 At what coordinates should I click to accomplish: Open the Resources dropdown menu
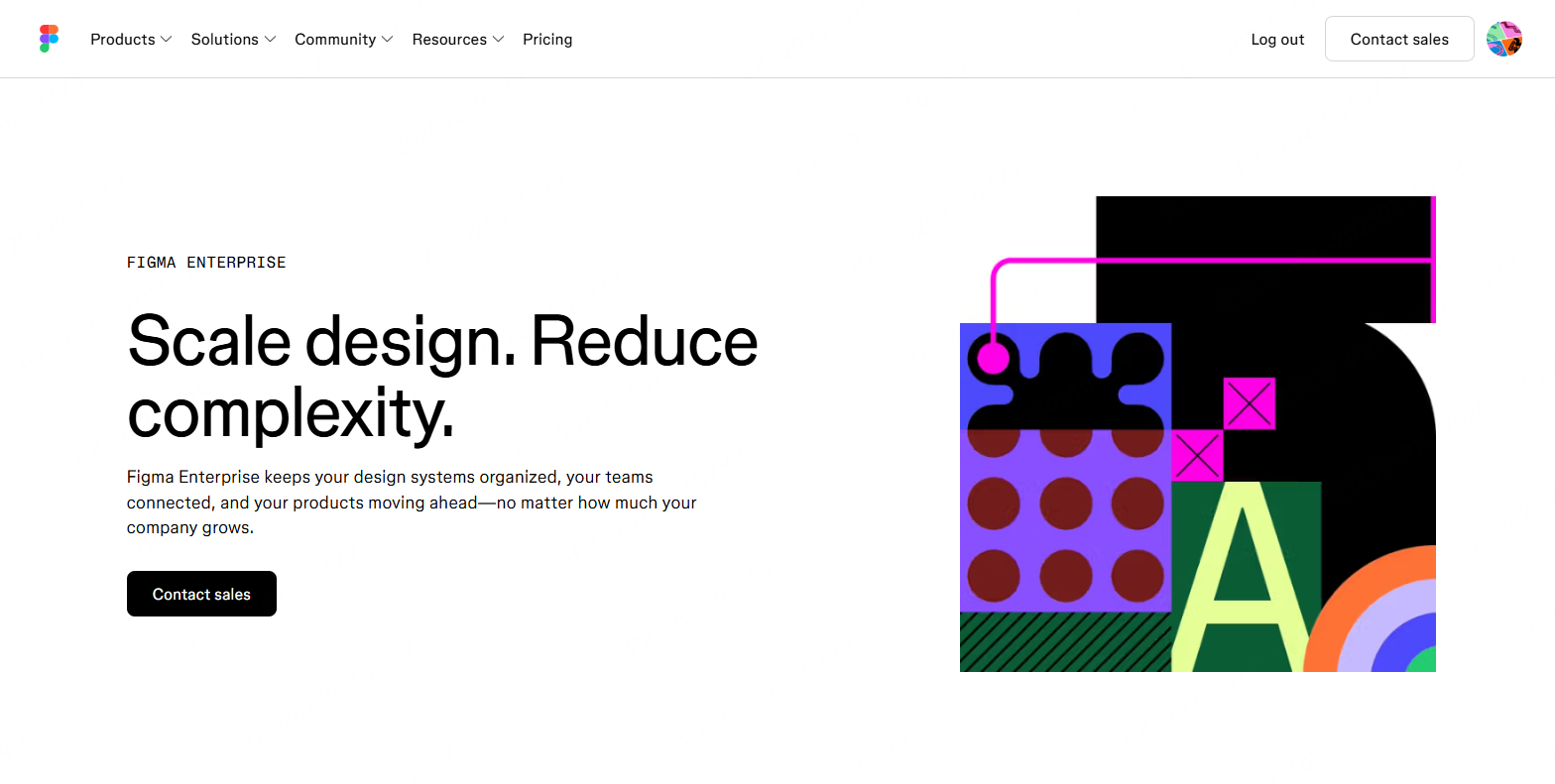458,40
